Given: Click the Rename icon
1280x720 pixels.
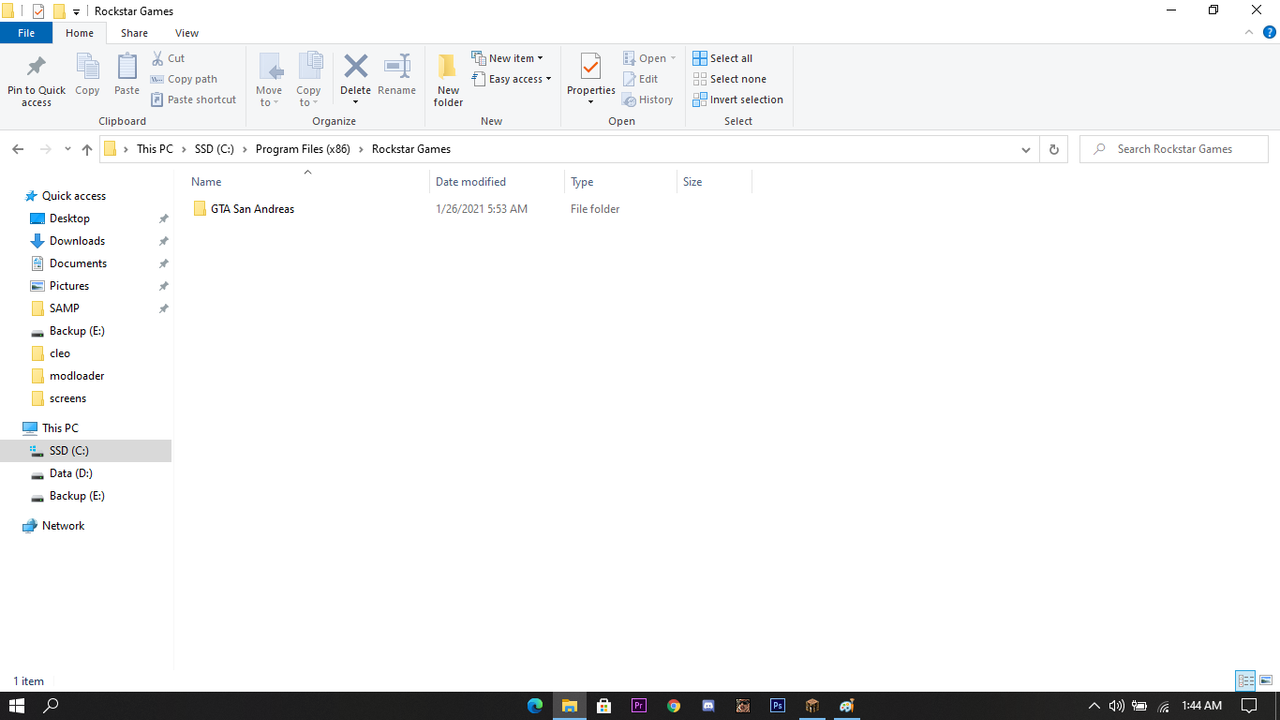Looking at the screenshot, I should pos(397,67).
